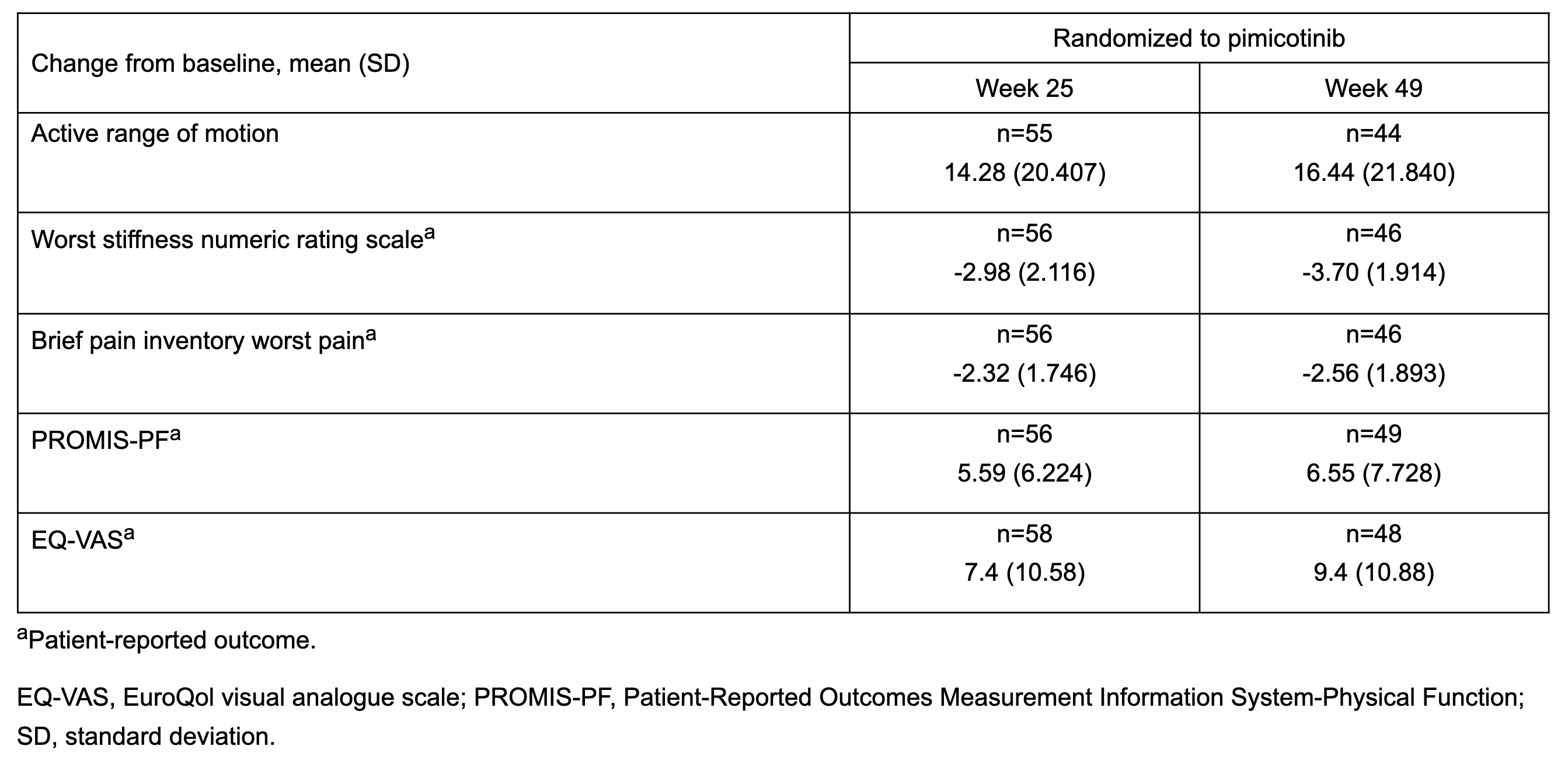Click the value -2.56 (1.893)
This screenshot has width=1568, height=767.
coord(1374,372)
